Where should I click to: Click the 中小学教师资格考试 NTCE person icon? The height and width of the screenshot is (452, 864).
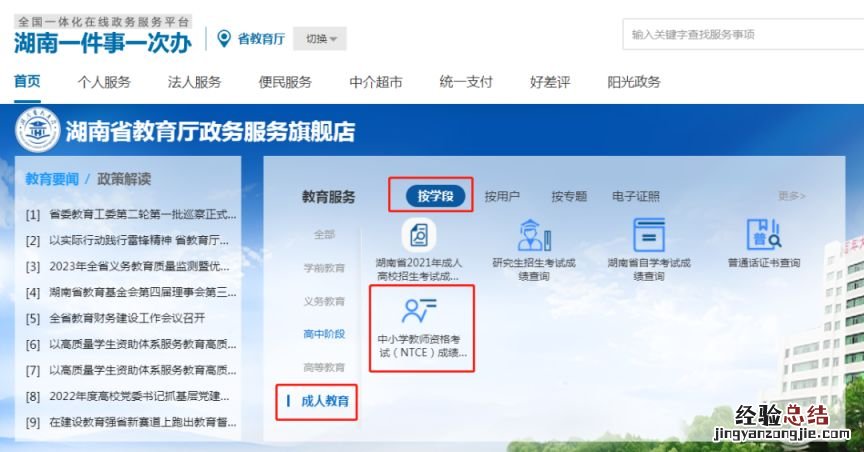click(419, 310)
